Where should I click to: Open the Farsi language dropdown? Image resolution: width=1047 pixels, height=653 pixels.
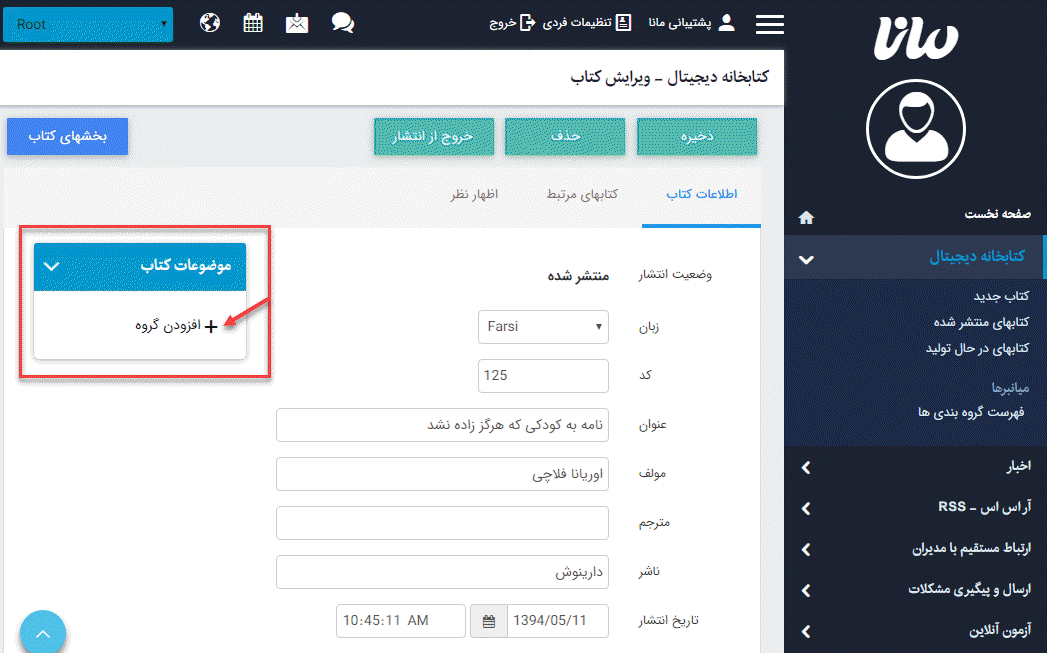tap(543, 326)
